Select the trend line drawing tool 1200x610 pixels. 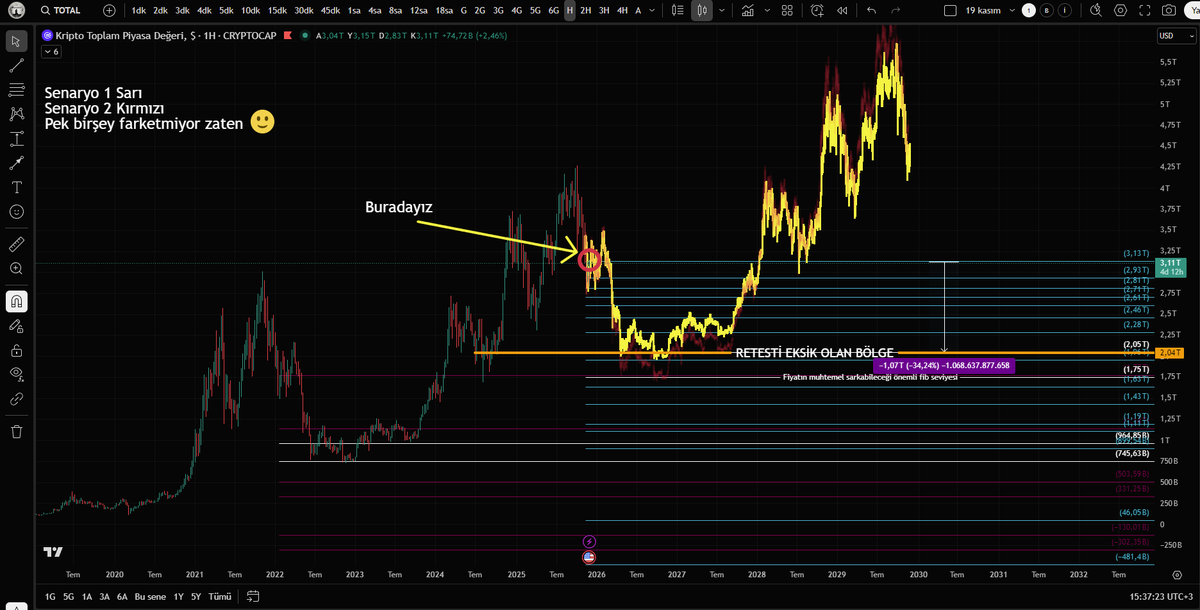coord(16,65)
